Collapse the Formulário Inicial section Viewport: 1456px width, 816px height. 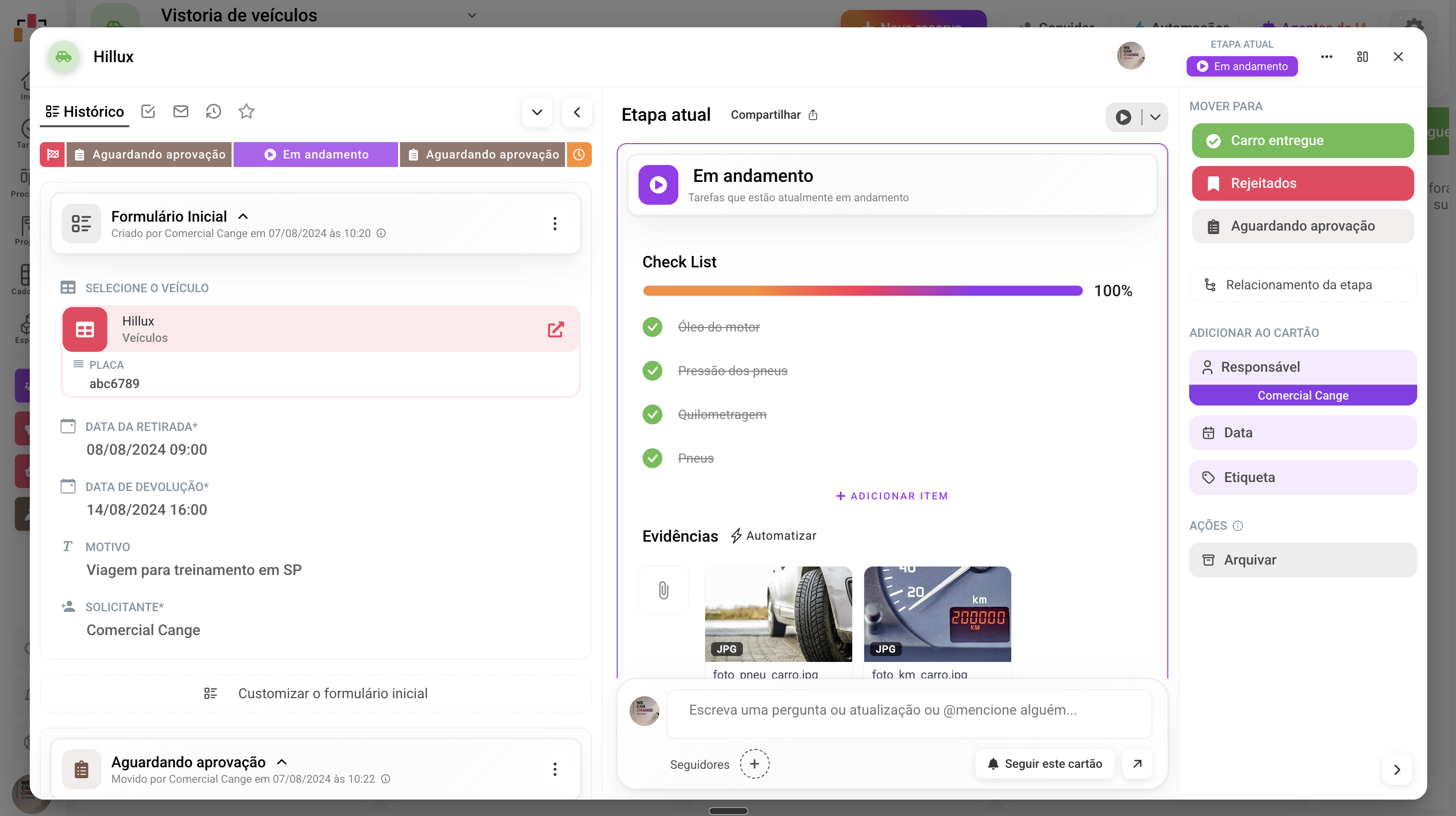[x=243, y=217]
